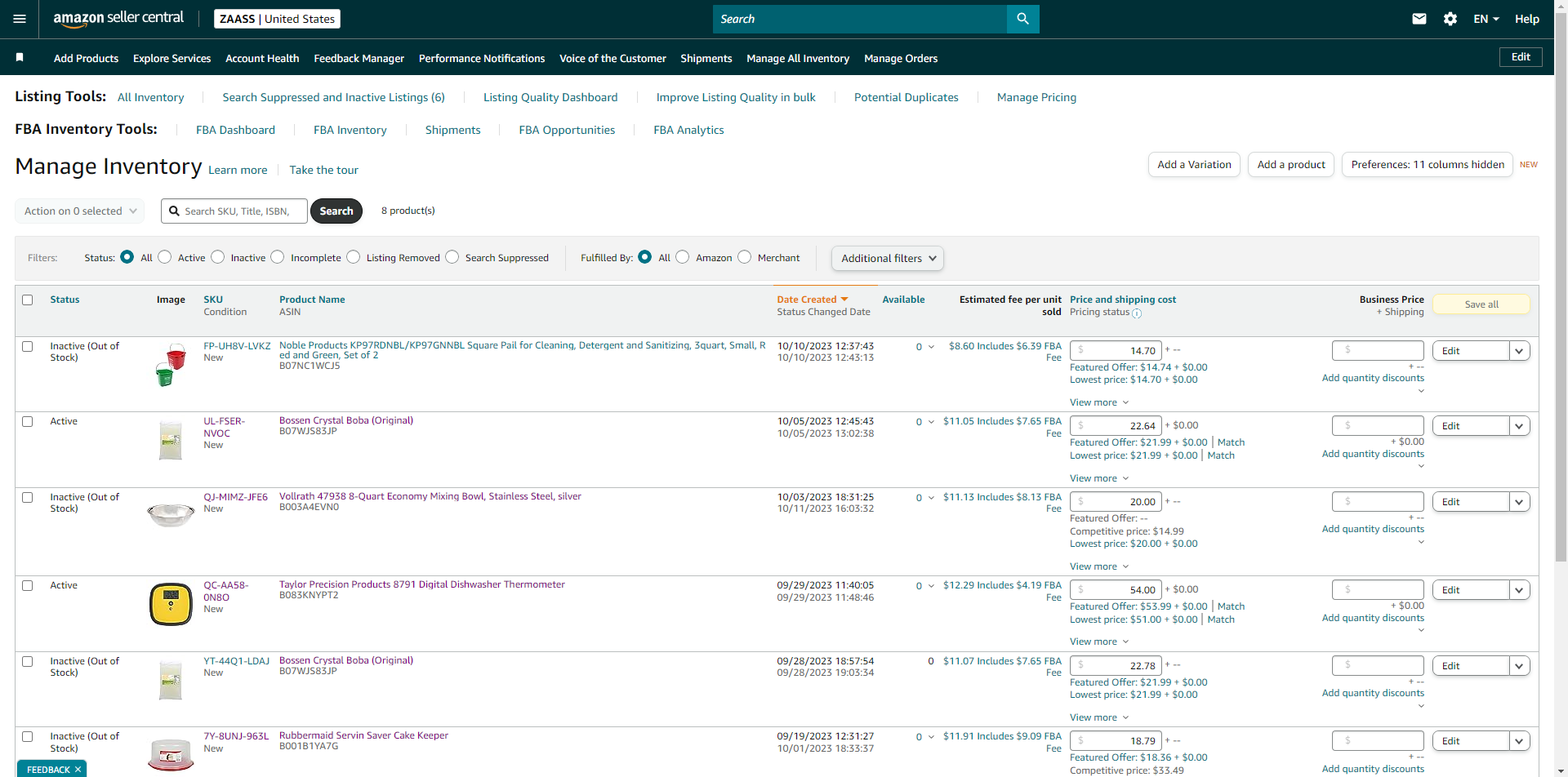Open Help in top header

[x=1527, y=19]
